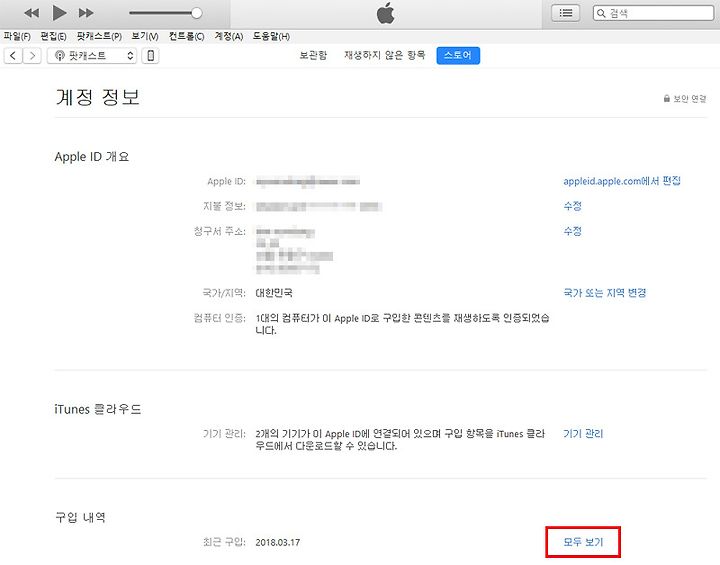Go forward with the right arrow button
Image resolution: width=720 pixels, height=565 pixels.
[32, 56]
